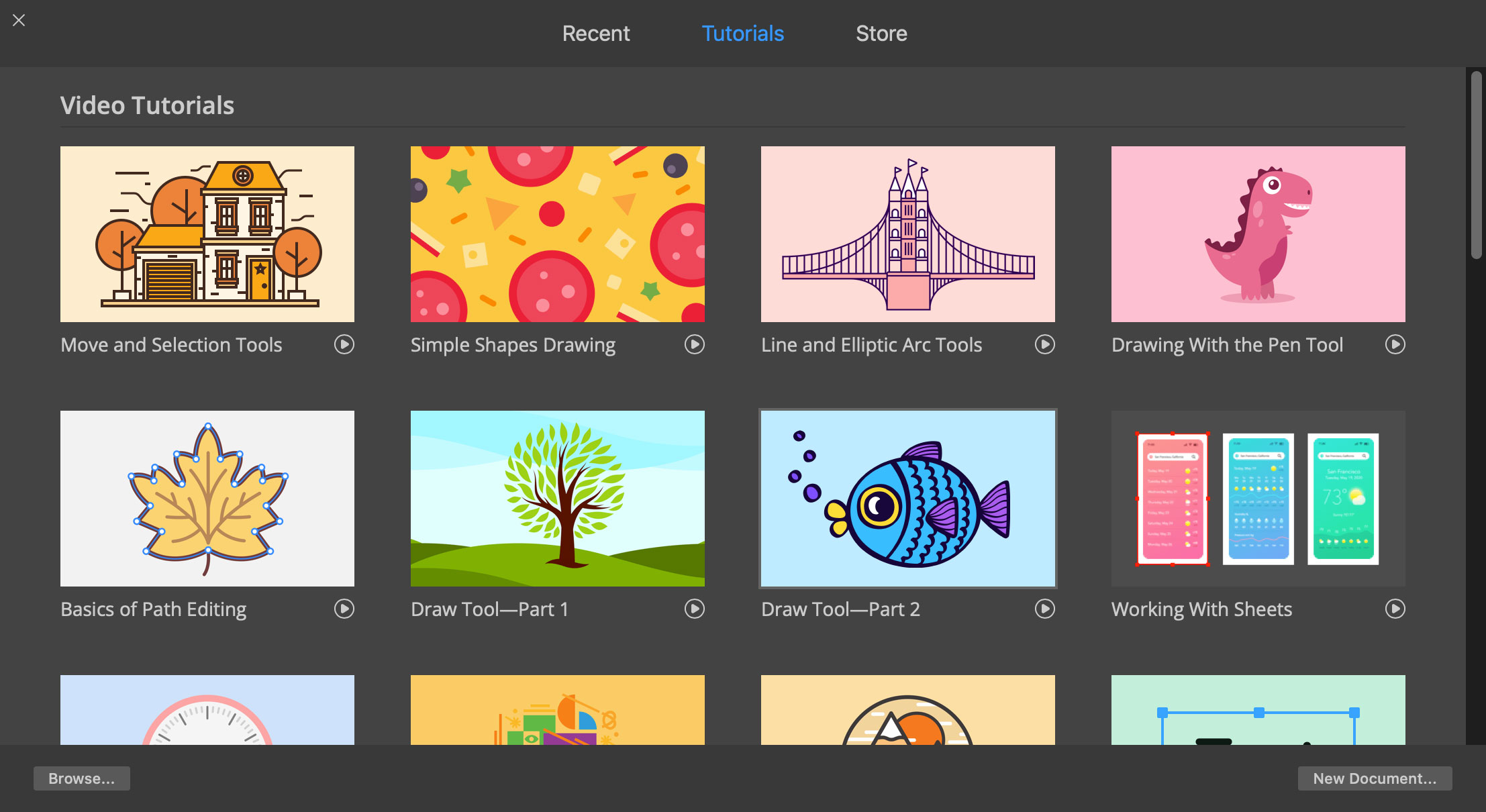Select the Tutorials tab

click(743, 34)
